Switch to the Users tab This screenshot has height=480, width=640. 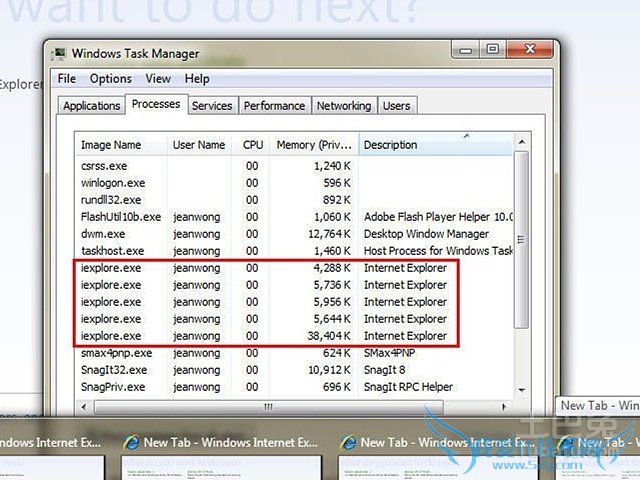pyautogui.click(x=396, y=106)
